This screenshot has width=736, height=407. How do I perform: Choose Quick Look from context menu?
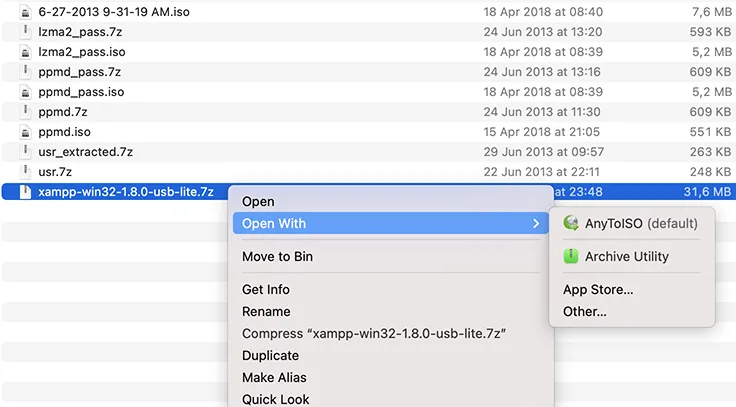(x=276, y=399)
